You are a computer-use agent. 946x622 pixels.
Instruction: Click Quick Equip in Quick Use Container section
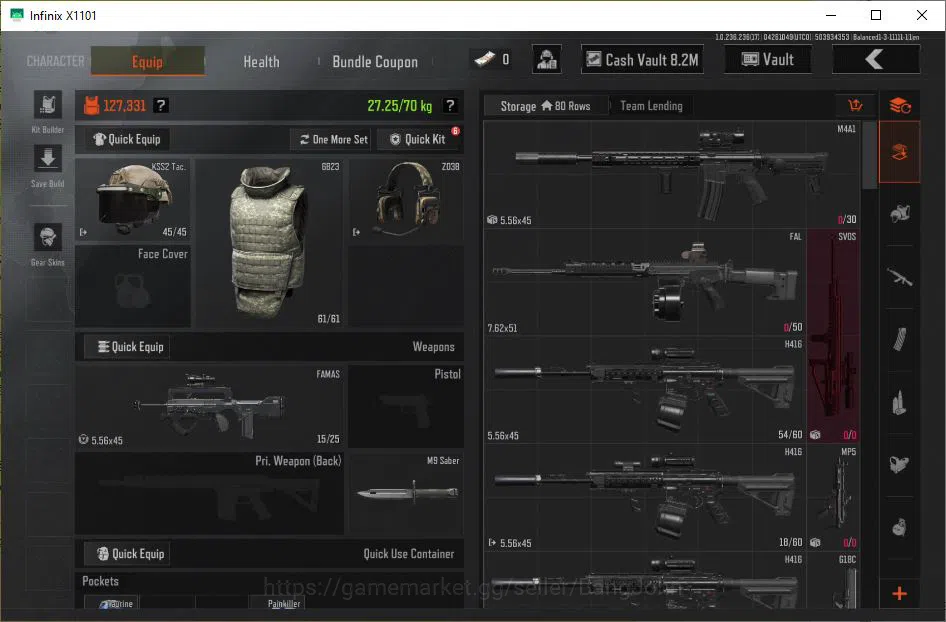[x=127, y=554]
